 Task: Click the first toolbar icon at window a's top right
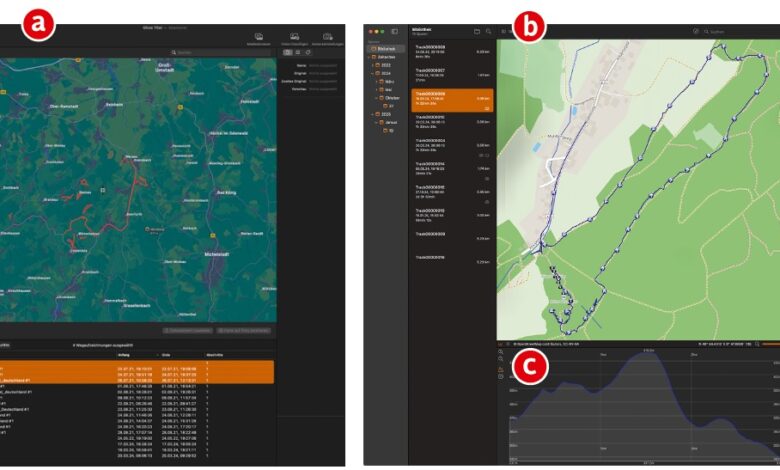[259, 38]
